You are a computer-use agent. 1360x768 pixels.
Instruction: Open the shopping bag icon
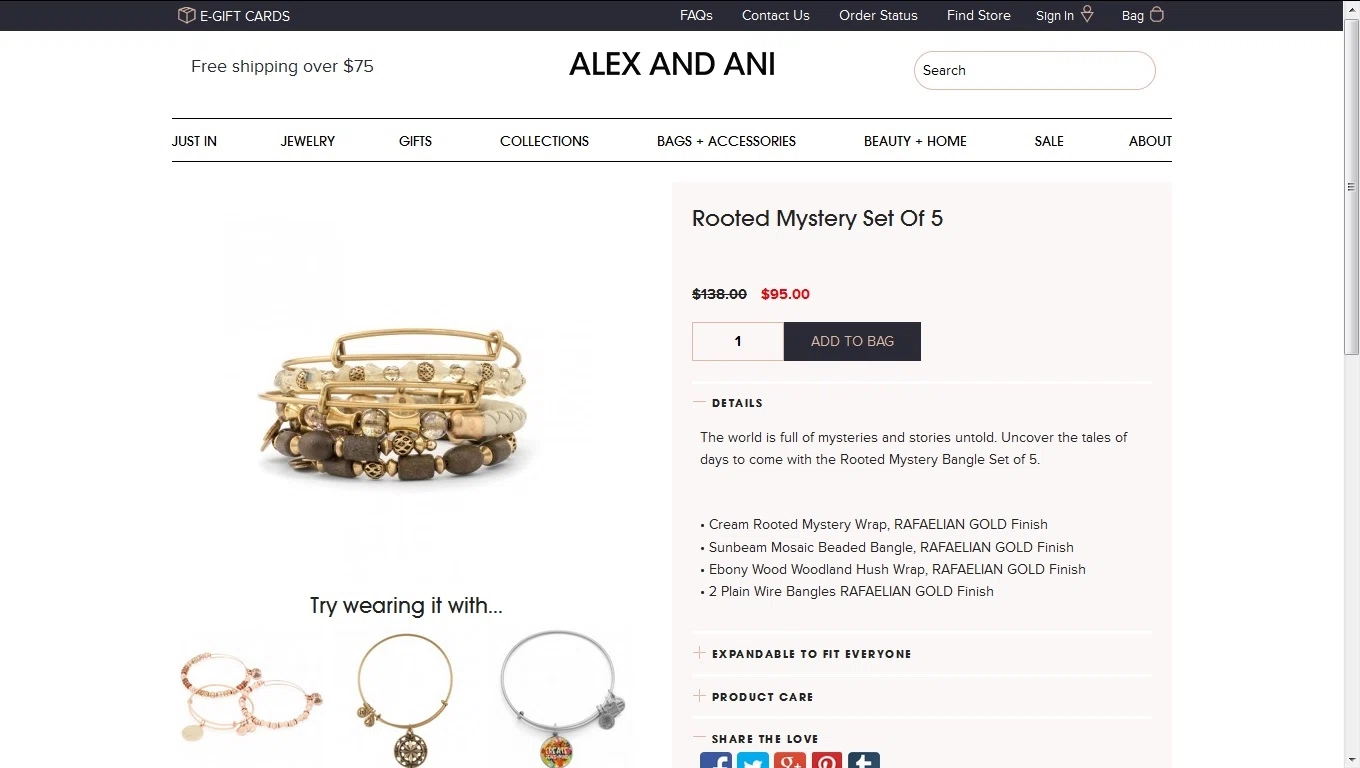pyautogui.click(x=1157, y=14)
